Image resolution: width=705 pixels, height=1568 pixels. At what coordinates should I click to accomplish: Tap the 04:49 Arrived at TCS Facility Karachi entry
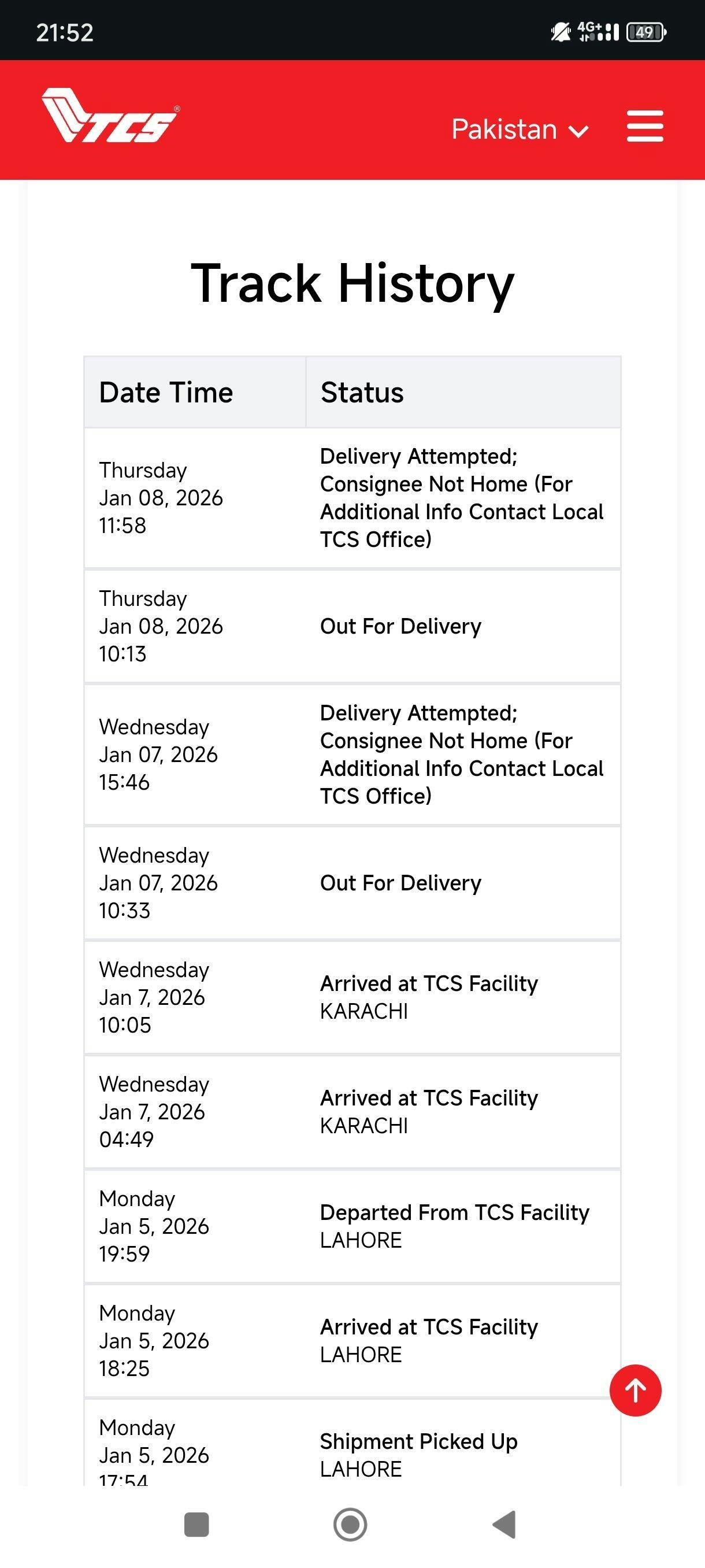429,1111
